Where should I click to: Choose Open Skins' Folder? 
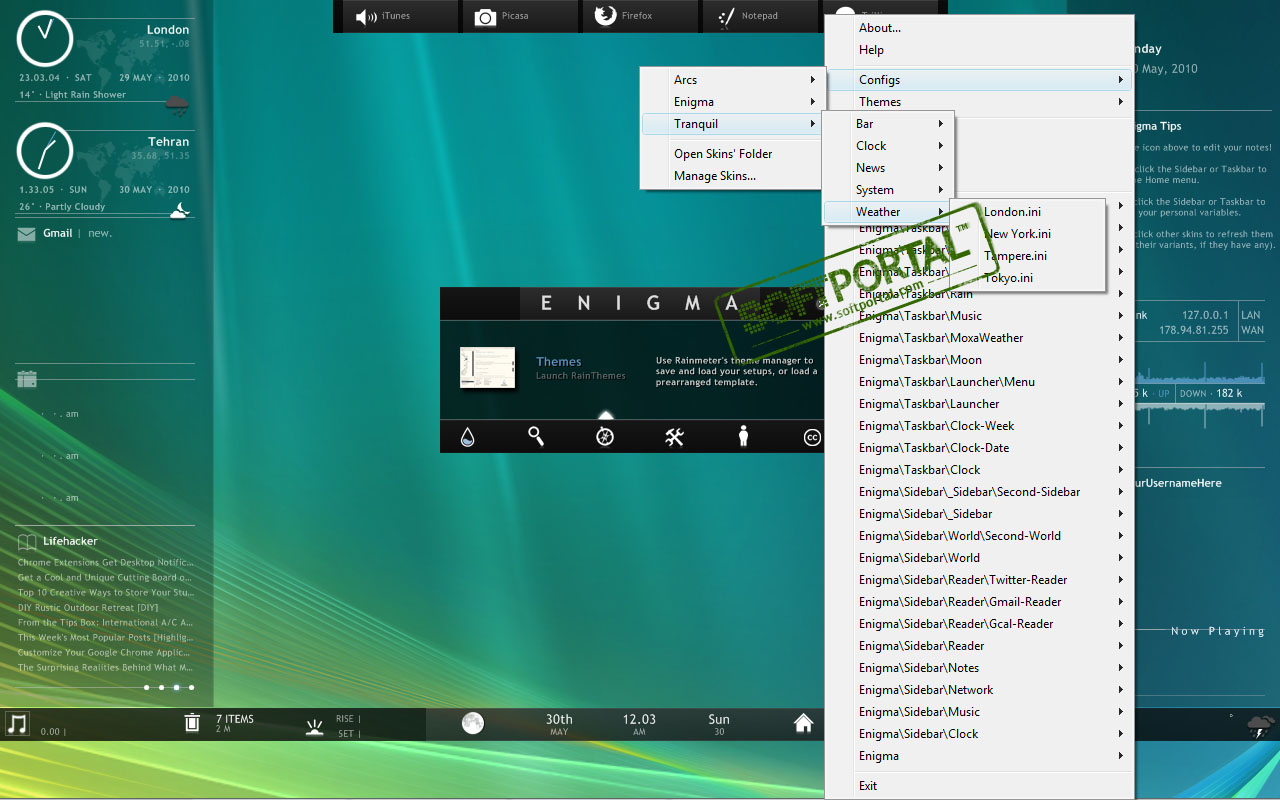[723, 154]
